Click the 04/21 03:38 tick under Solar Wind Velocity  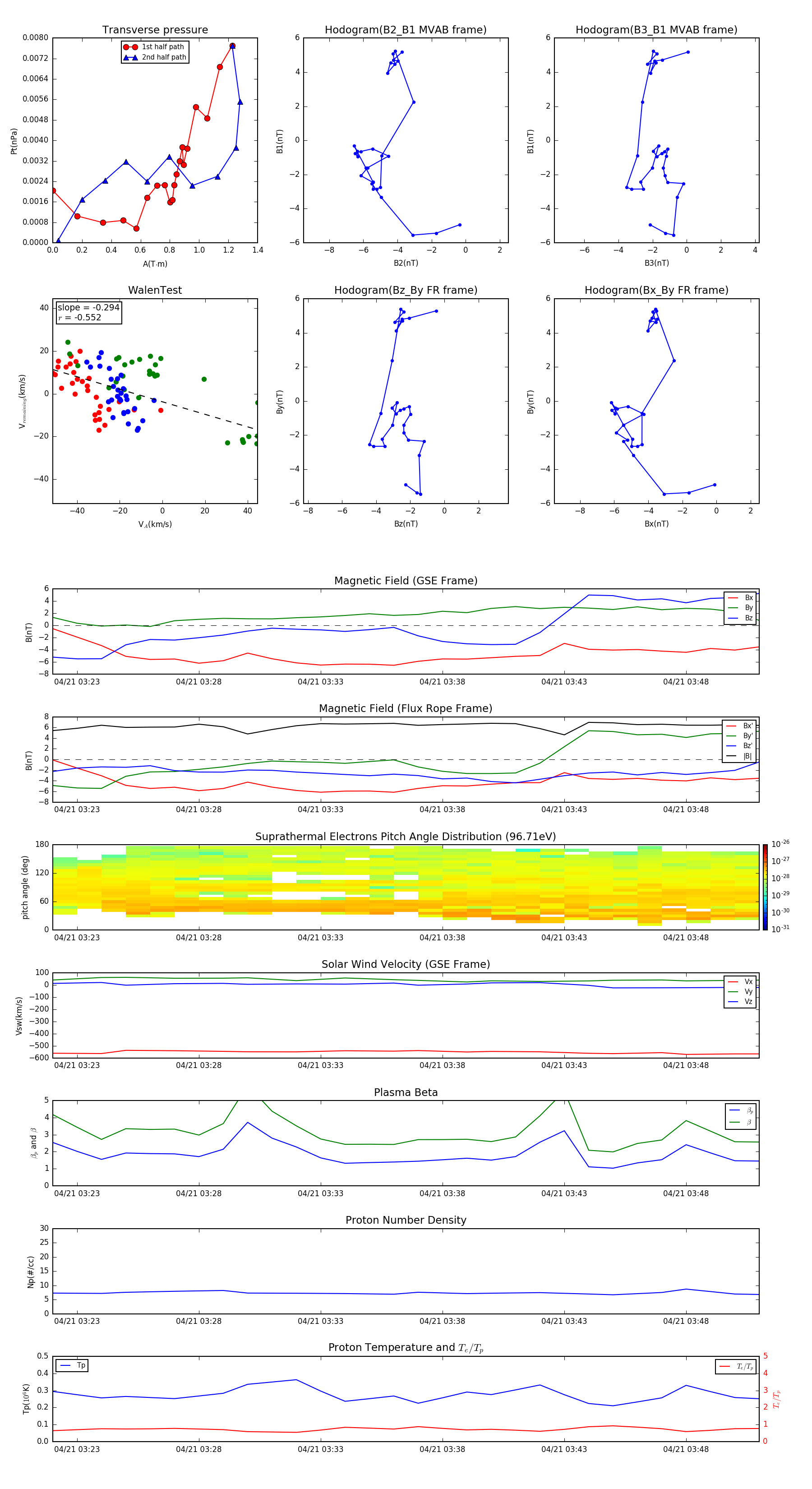(x=442, y=1065)
